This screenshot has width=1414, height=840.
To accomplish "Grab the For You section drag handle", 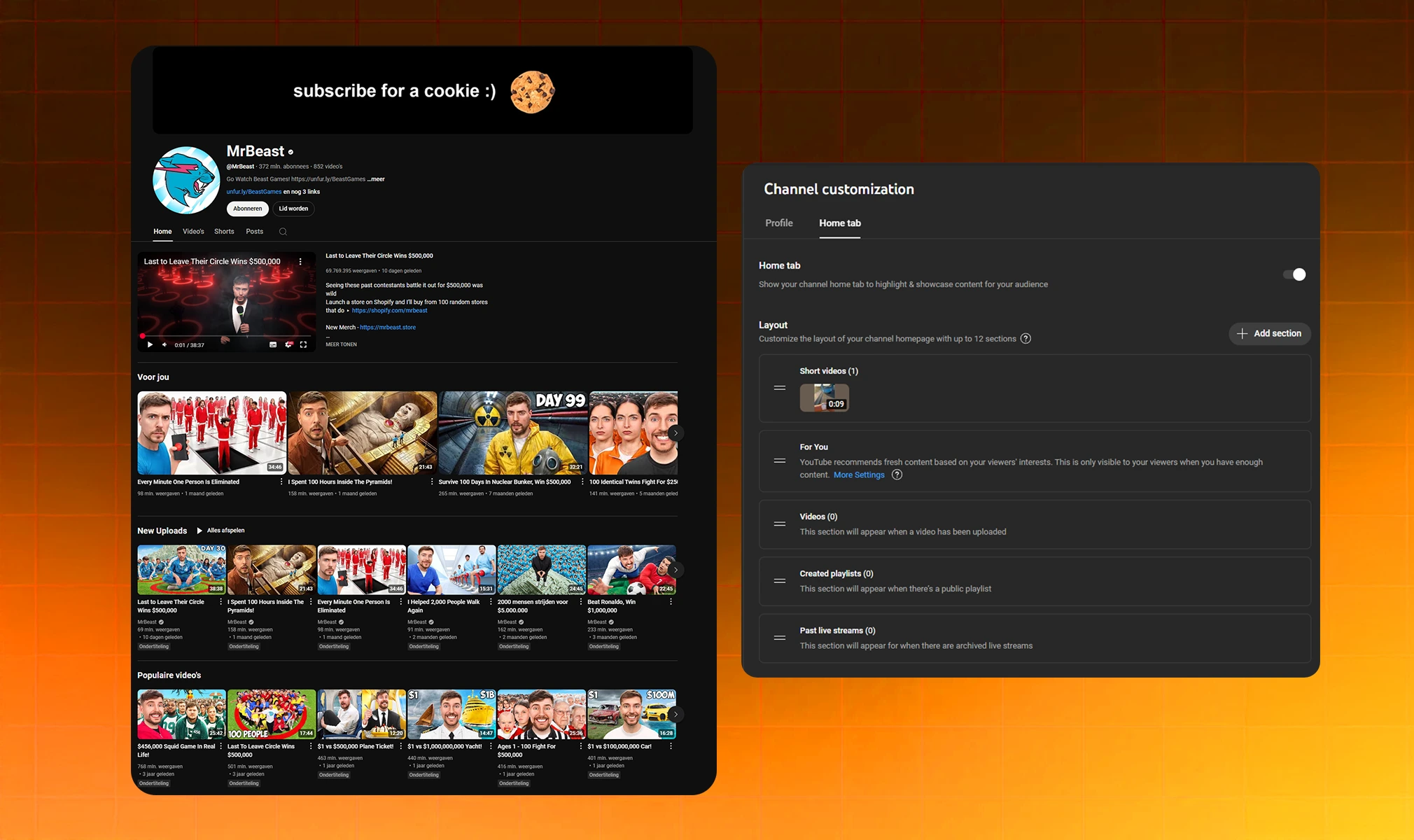I will [x=779, y=461].
